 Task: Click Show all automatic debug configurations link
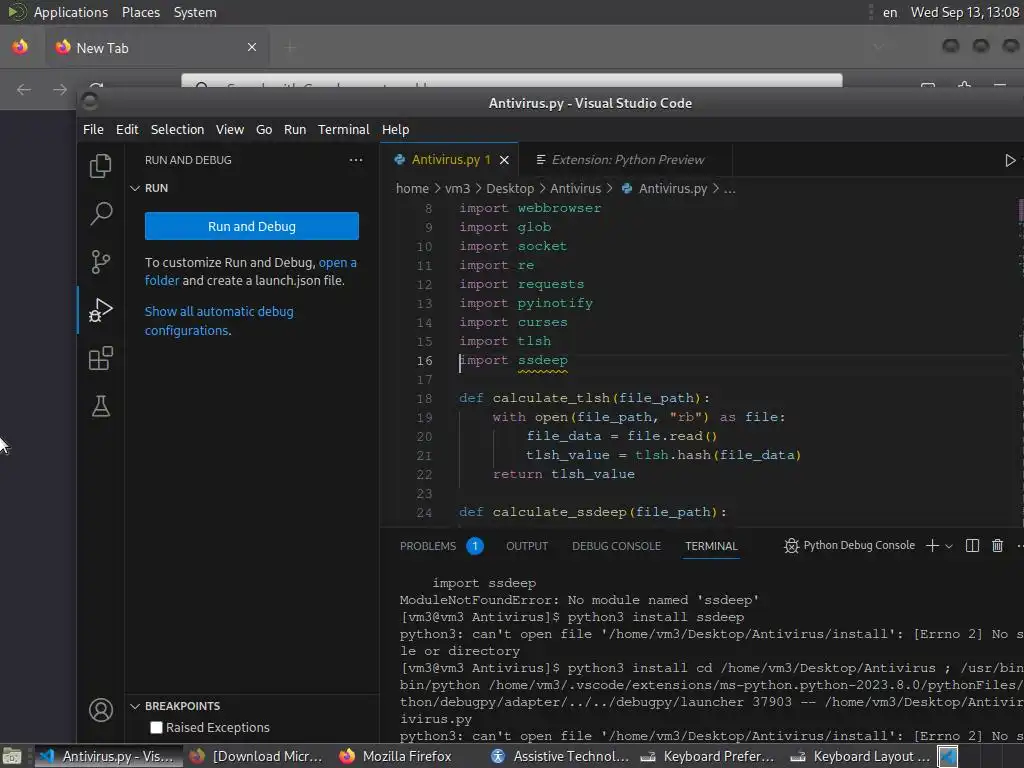[219, 321]
